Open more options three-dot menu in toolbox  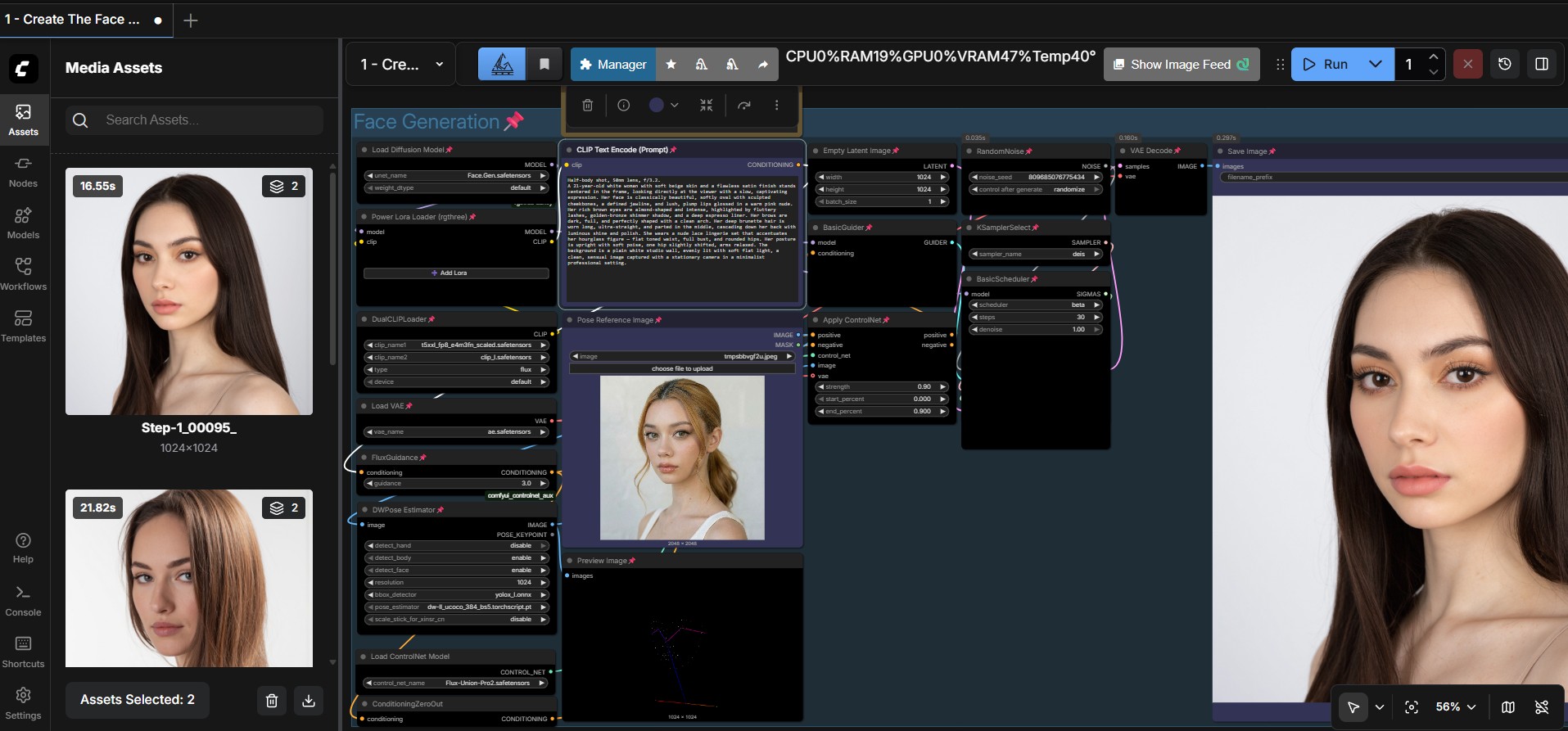pyautogui.click(x=776, y=105)
